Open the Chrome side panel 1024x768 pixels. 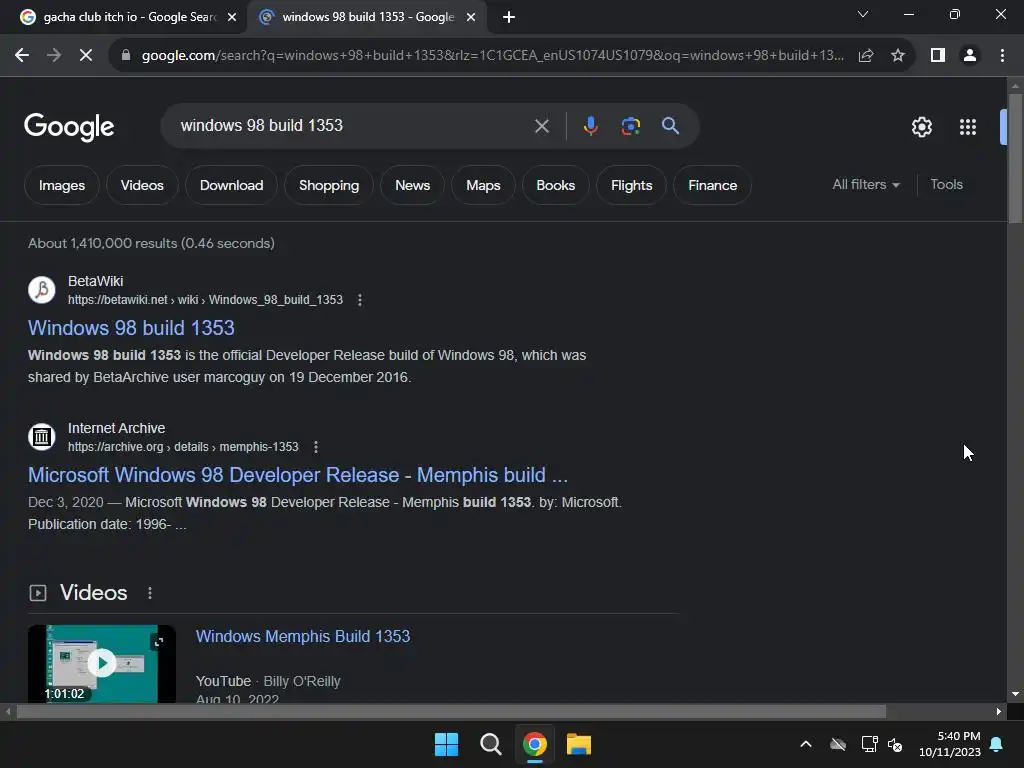938,56
